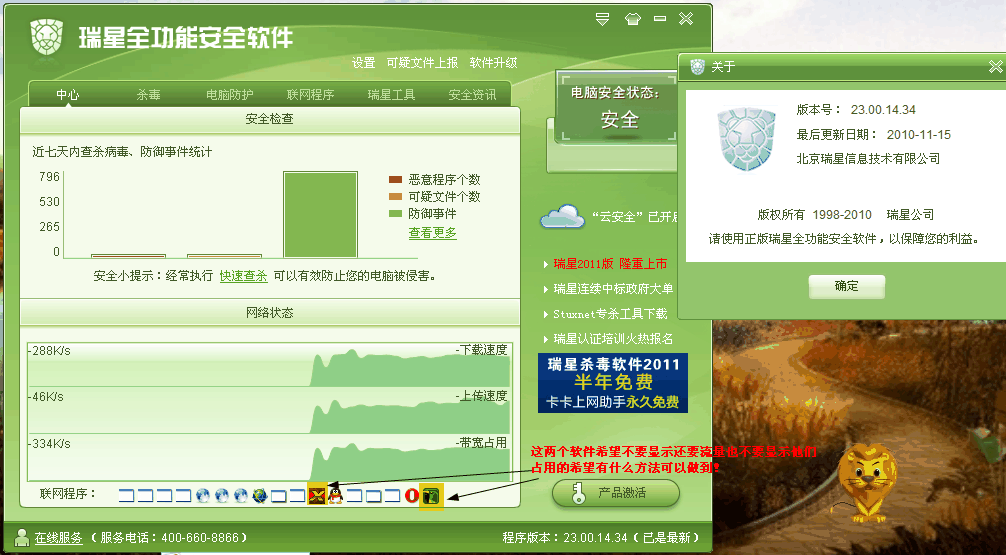Select first blank window icon after 联网程序 label
Viewport: 1006px width, 555px height.
point(126,495)
